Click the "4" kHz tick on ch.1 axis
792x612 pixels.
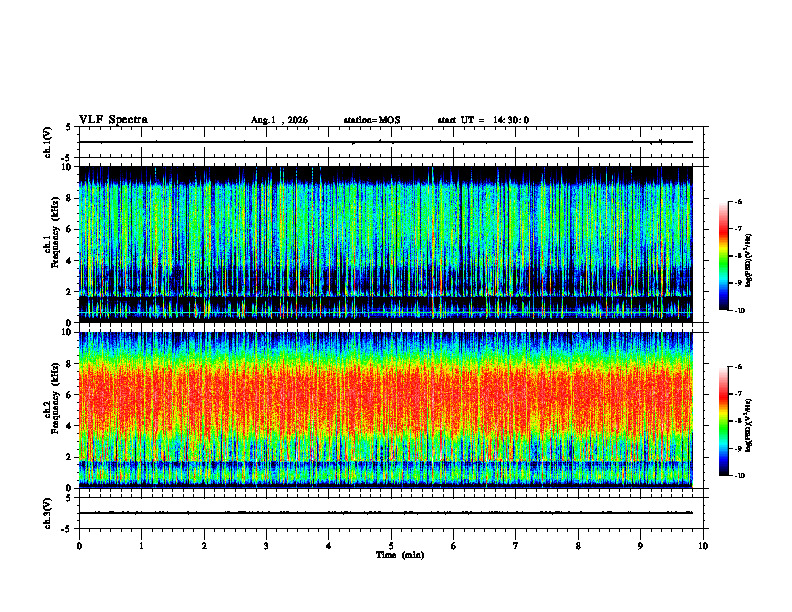pos(70,261)
